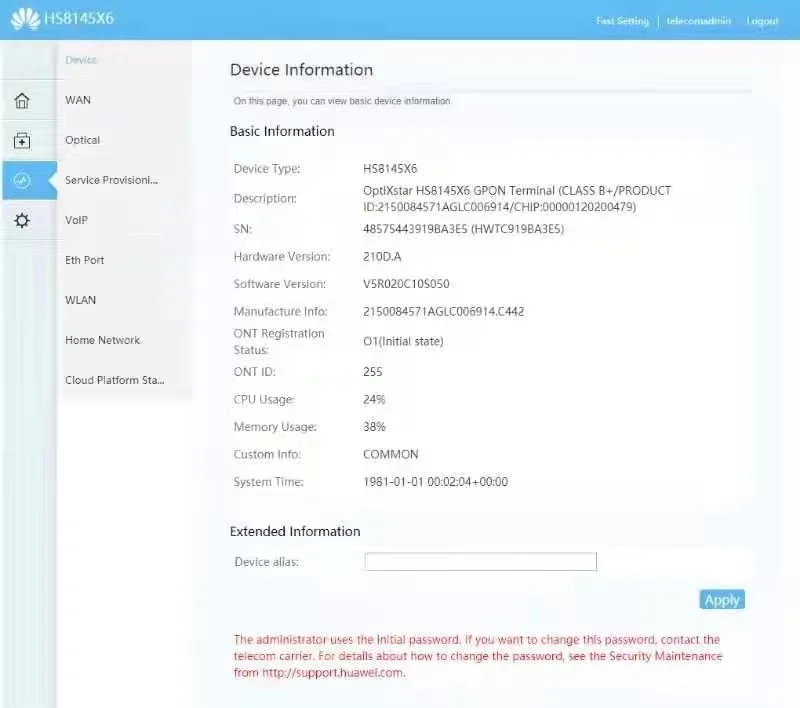The image size is (800, 708).
Task: Open the Service Provisioning menu item
Action: point(111,180)
